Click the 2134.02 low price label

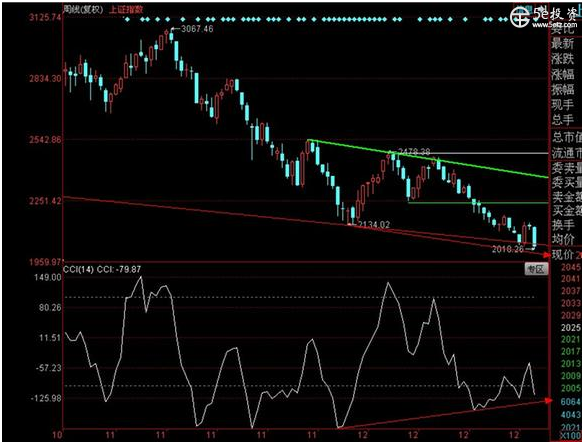pos(374,224)
